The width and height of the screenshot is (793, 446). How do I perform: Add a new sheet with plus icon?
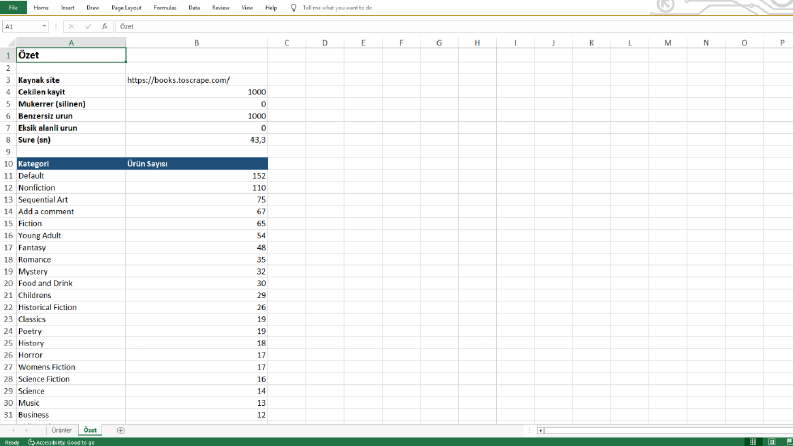(120, 430)
